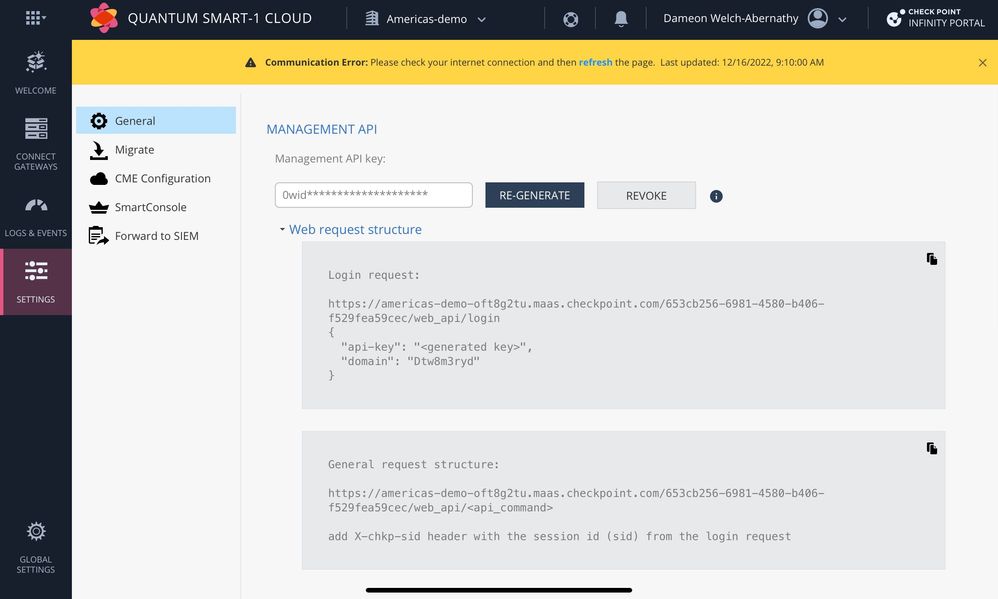Copy the Login request code block
Image resolution: width=998 pixels, height=599 pixels.
[932, 259]
